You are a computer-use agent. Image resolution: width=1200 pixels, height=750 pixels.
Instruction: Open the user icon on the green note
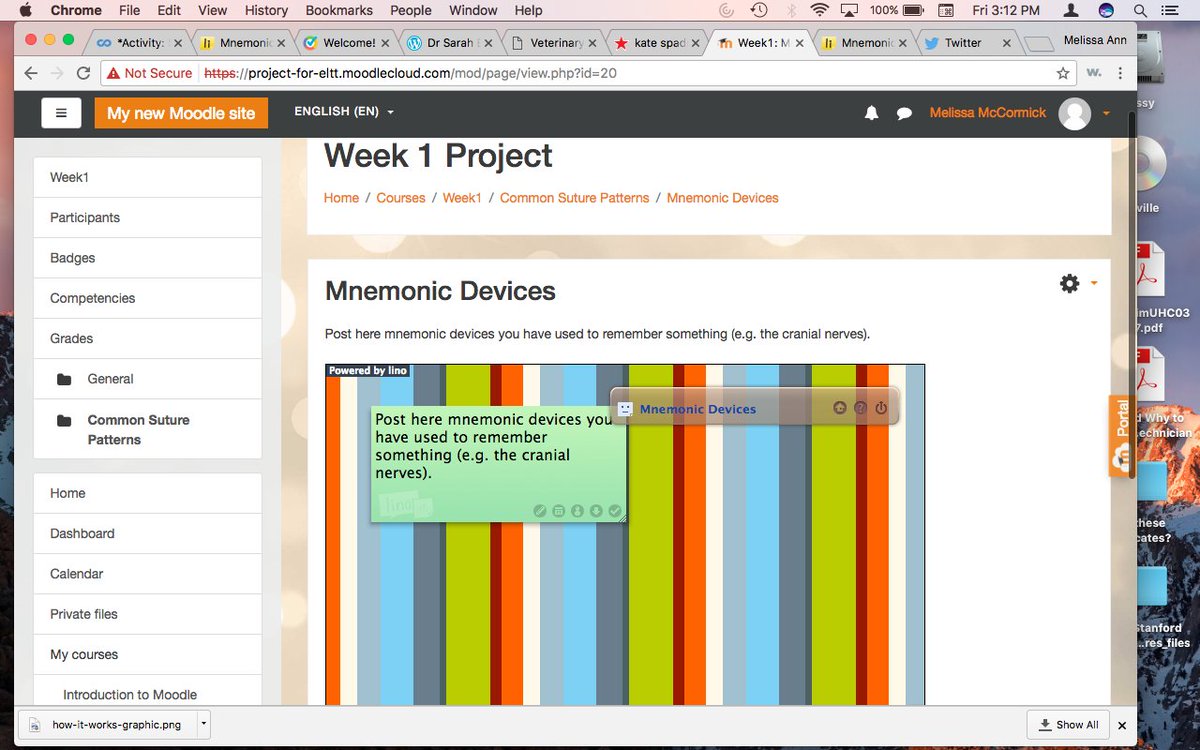(x=576, y=511)
